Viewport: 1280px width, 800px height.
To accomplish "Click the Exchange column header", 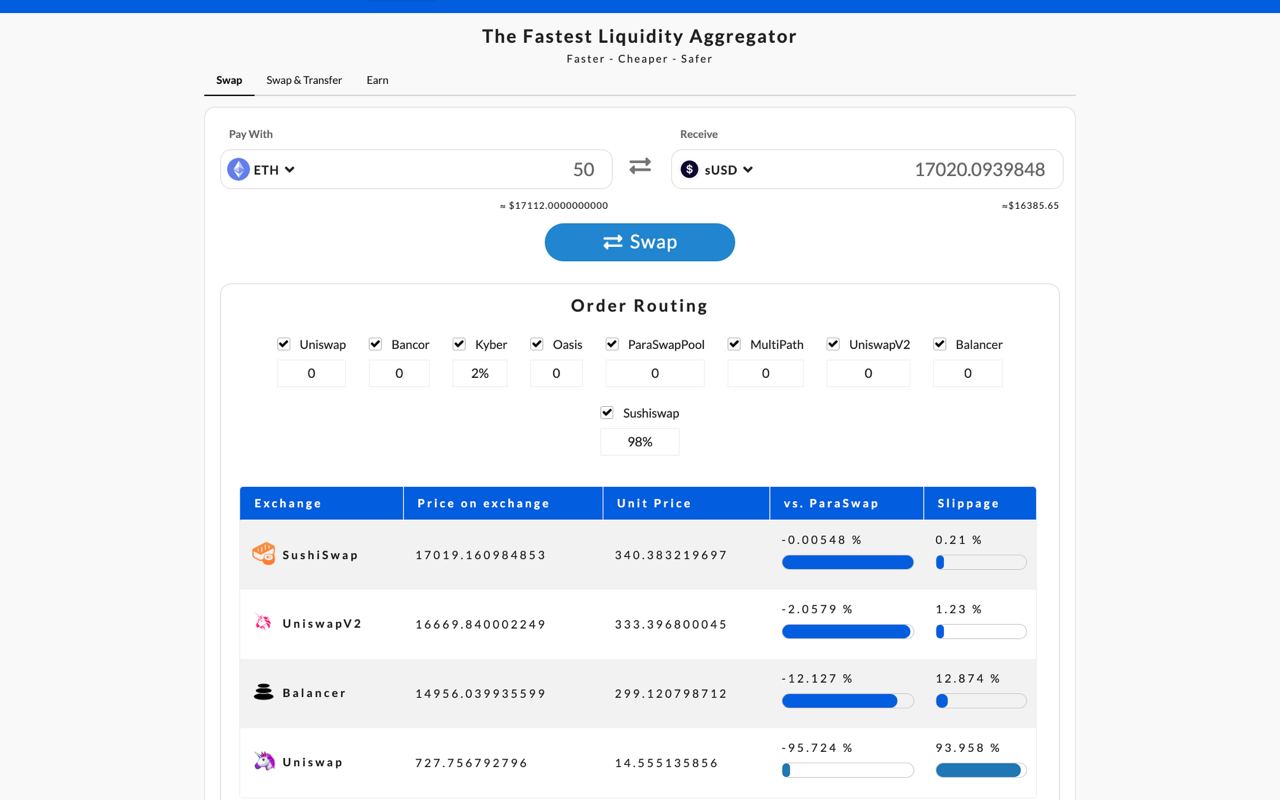I will pyautogui.click(x=321, y=503).
